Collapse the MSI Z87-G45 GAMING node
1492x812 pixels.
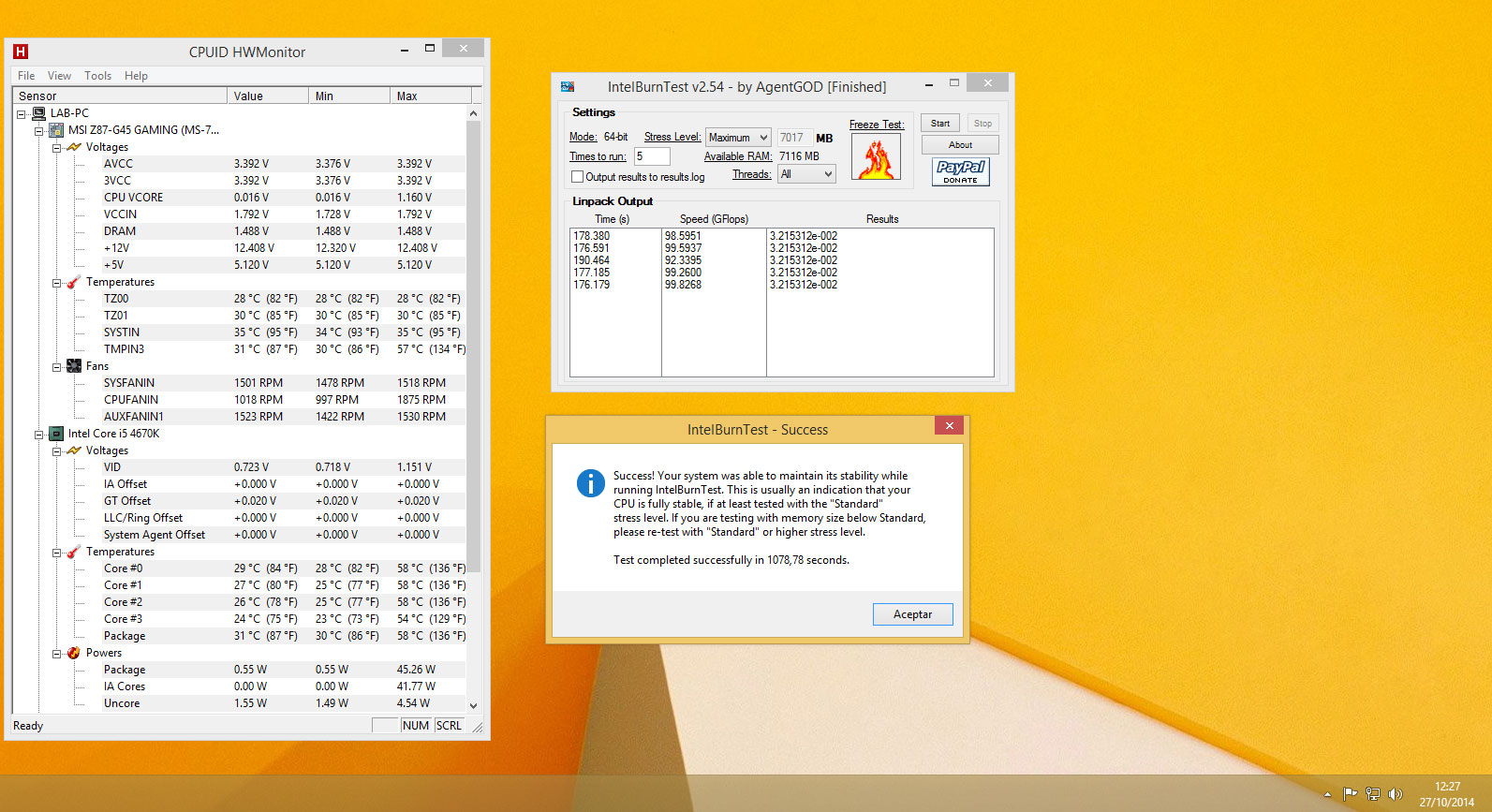pyautogui.click(x=39, y=130)
